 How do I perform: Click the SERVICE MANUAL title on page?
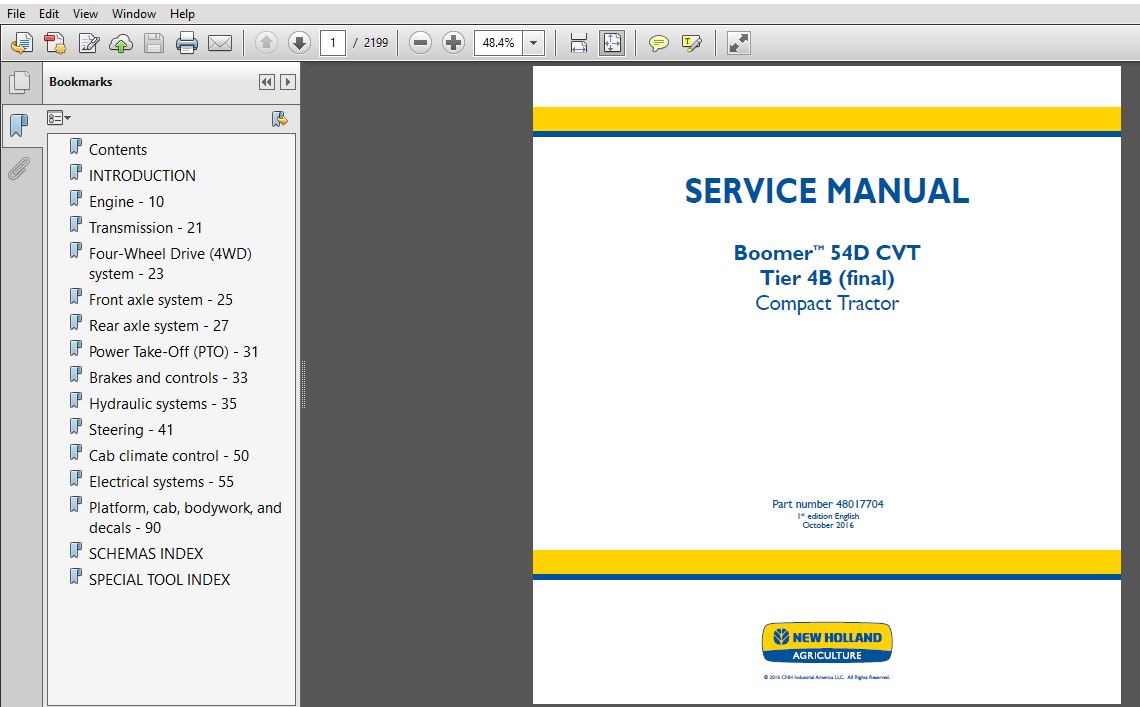[x=827, y=191]
